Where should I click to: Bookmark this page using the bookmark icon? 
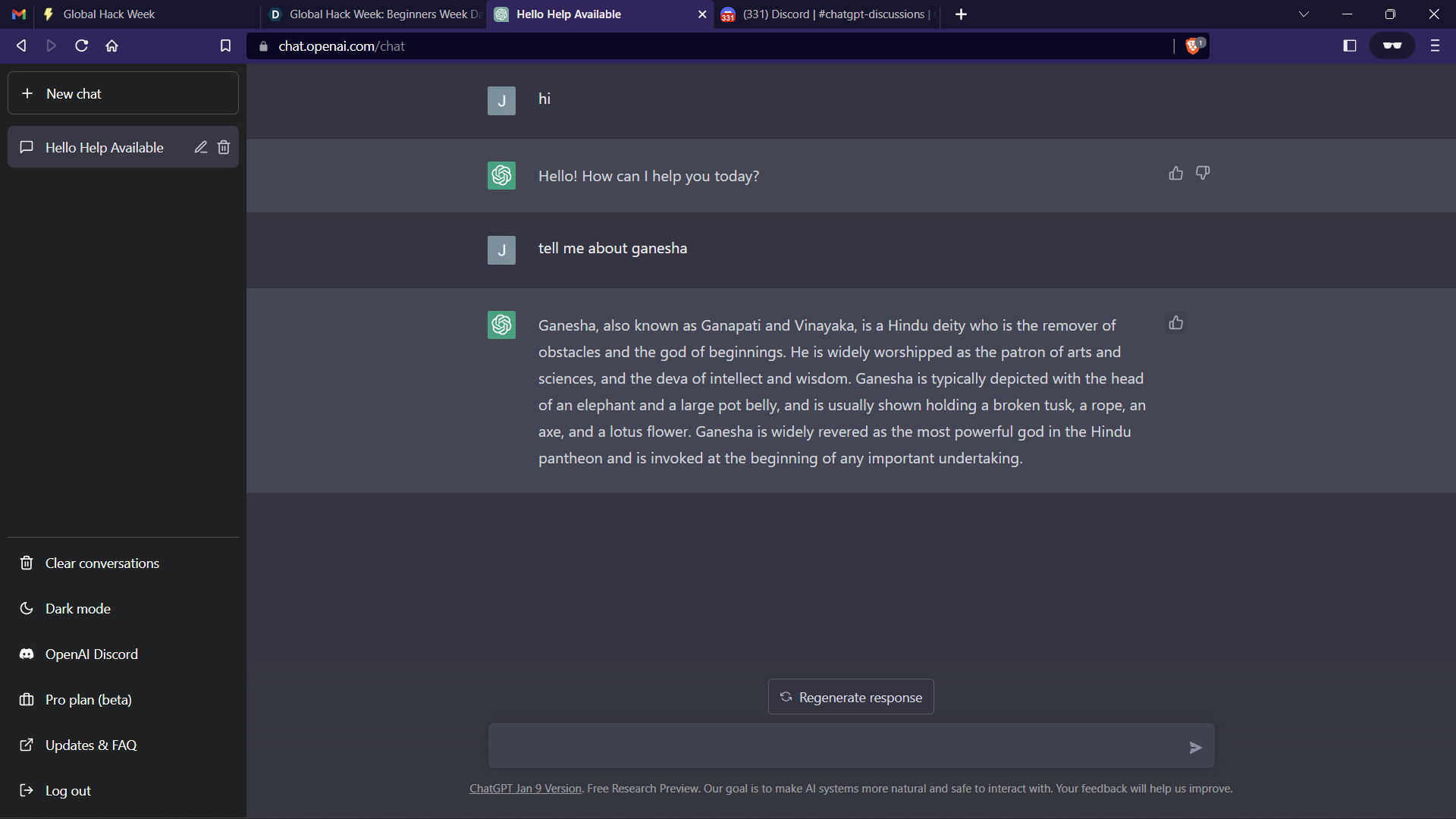(225, 46)
